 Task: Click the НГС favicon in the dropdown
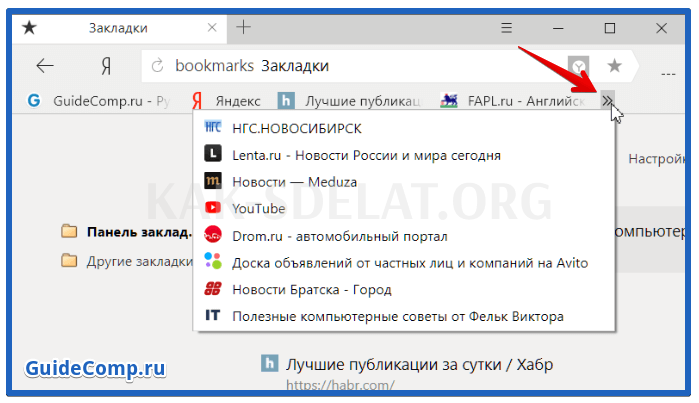tap(213, 127)
